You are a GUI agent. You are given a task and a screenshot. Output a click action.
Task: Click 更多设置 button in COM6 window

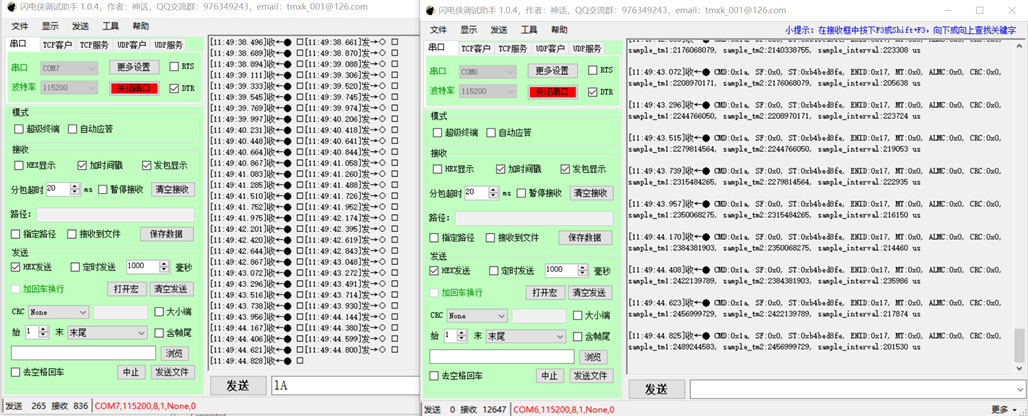553,71
